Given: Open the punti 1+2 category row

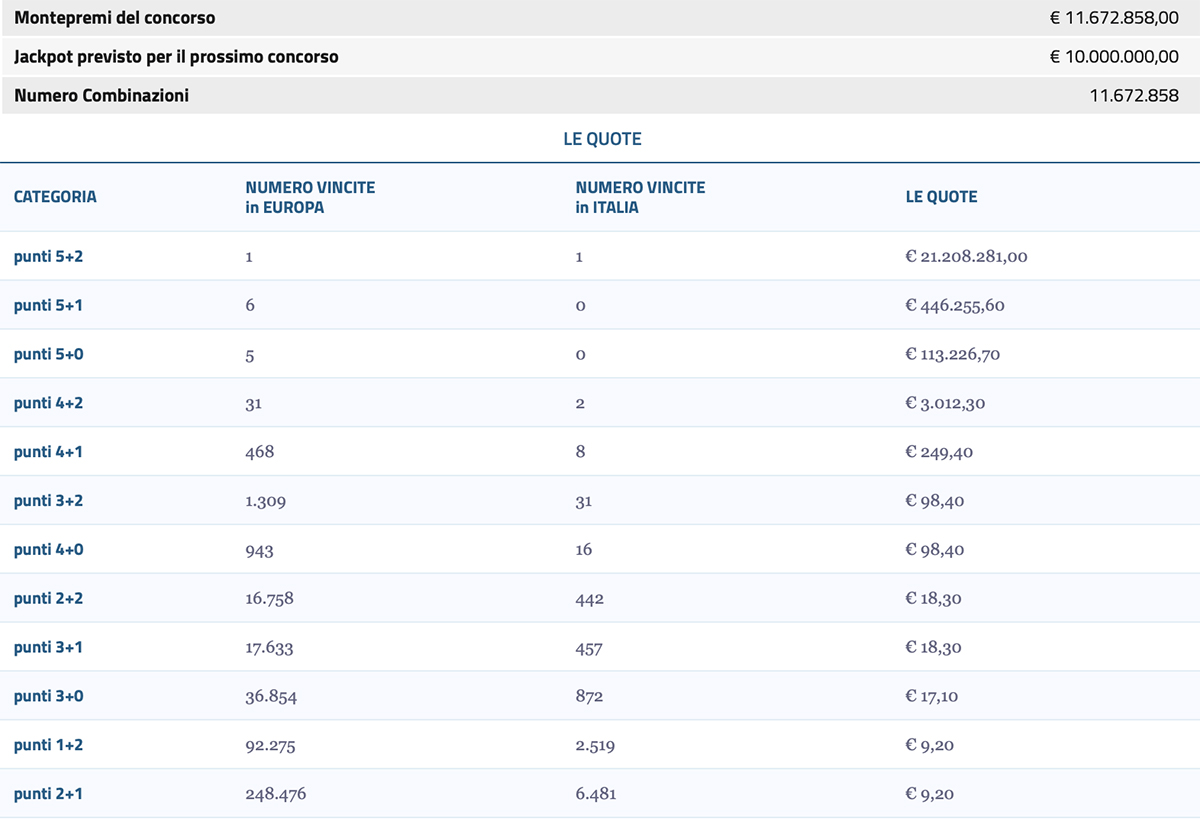Looking at the screenshot, I should coord(48,745).
